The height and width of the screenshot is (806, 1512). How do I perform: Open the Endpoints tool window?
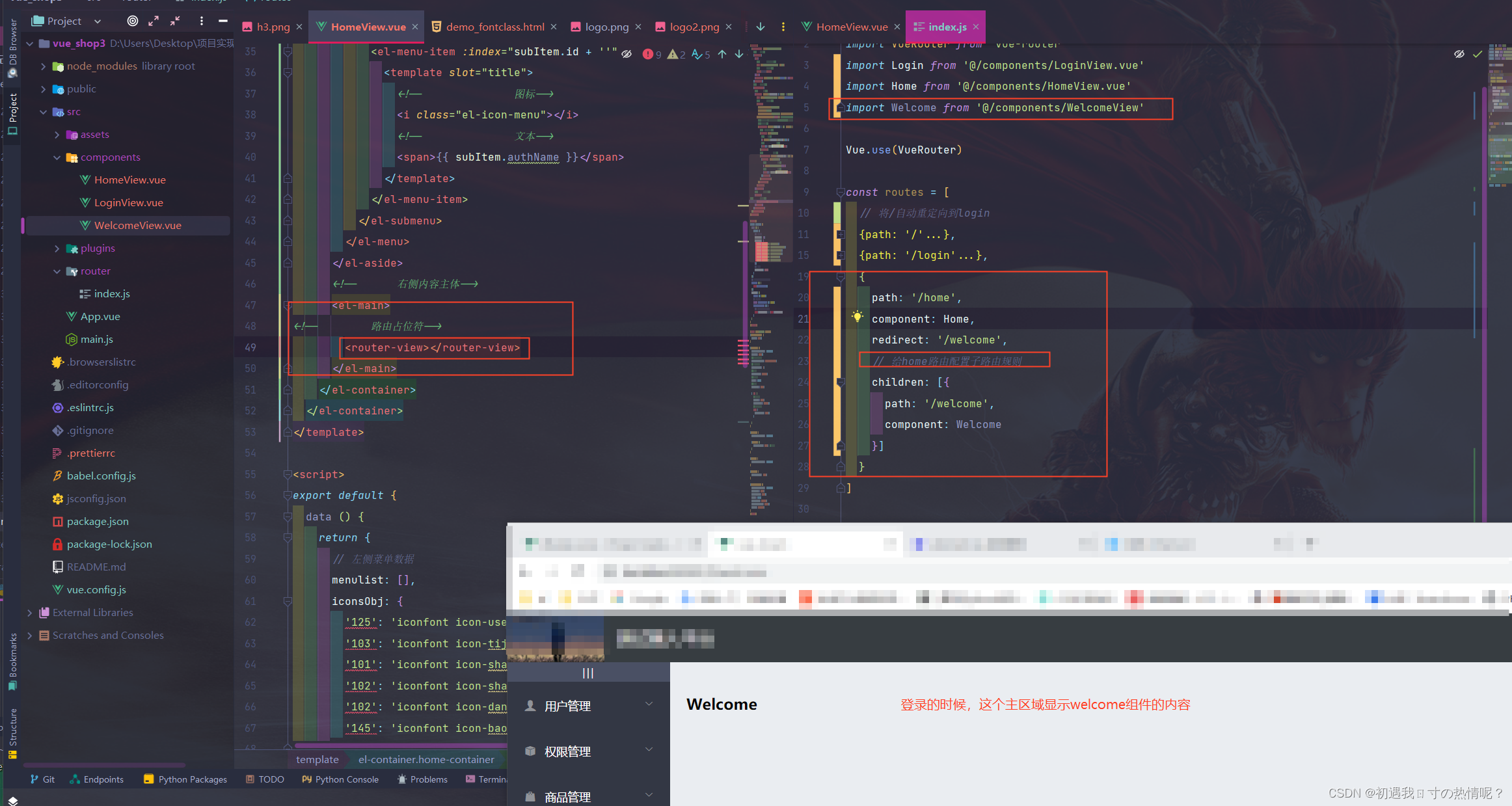click(96, 779)
